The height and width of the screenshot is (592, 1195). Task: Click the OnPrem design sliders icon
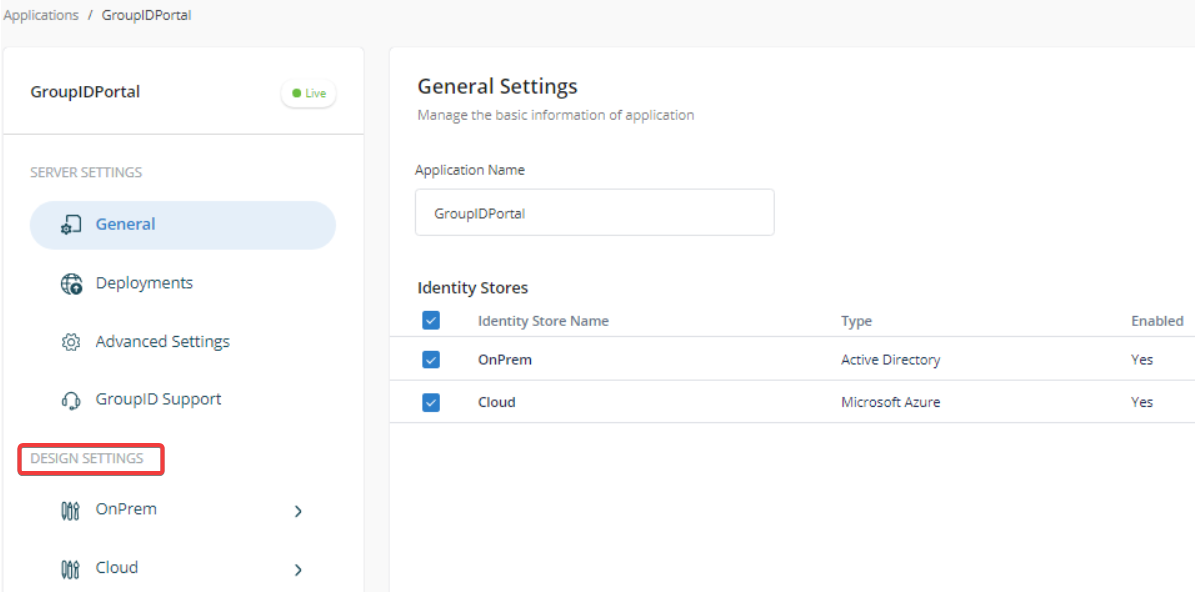71,511
